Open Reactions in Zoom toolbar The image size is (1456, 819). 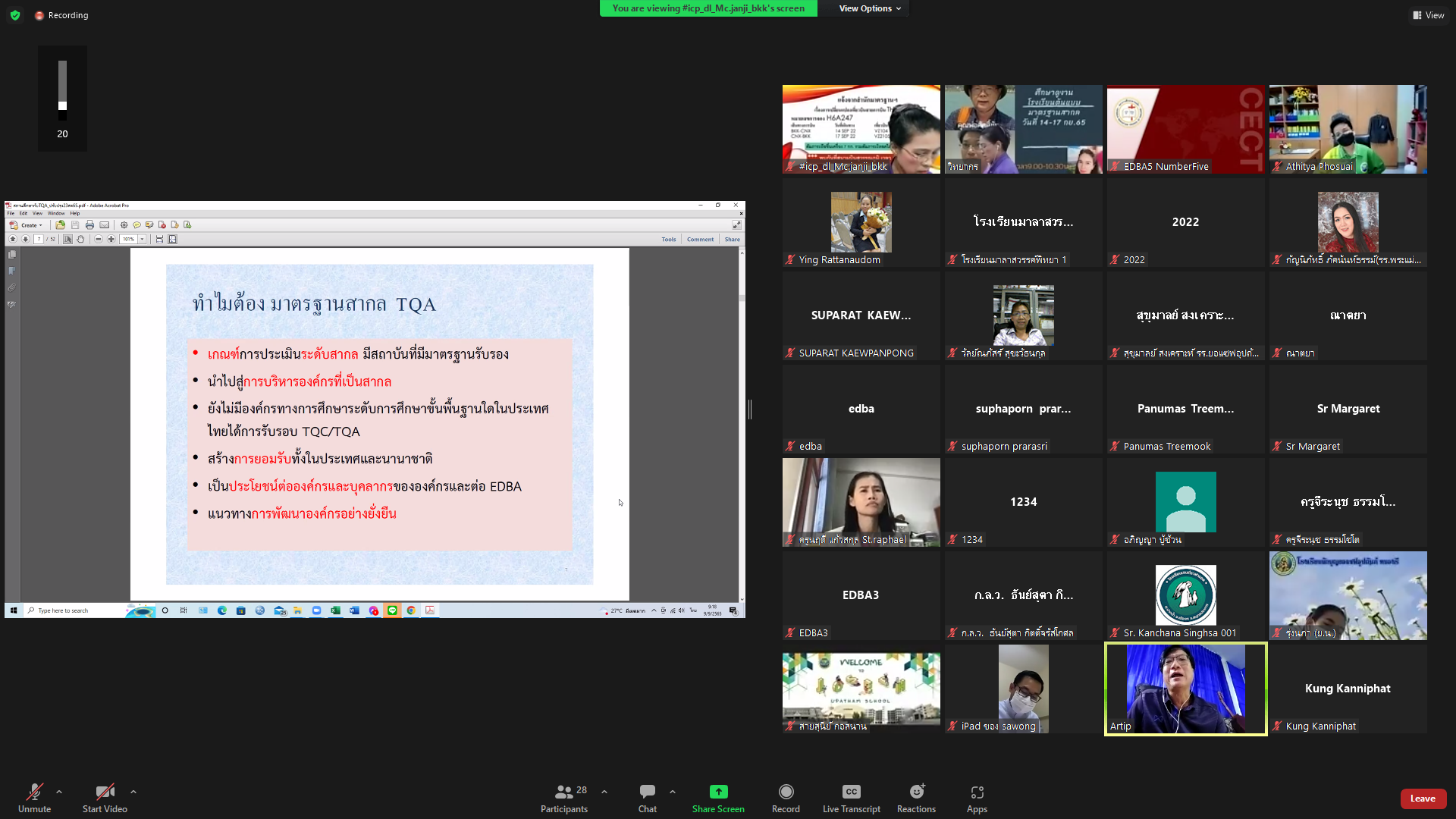tap(916, 799)
